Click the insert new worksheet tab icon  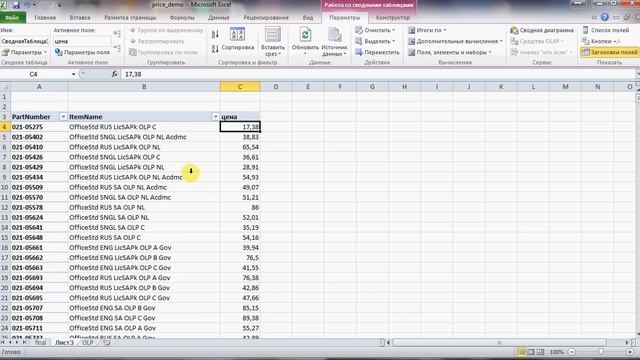(107, 342)
